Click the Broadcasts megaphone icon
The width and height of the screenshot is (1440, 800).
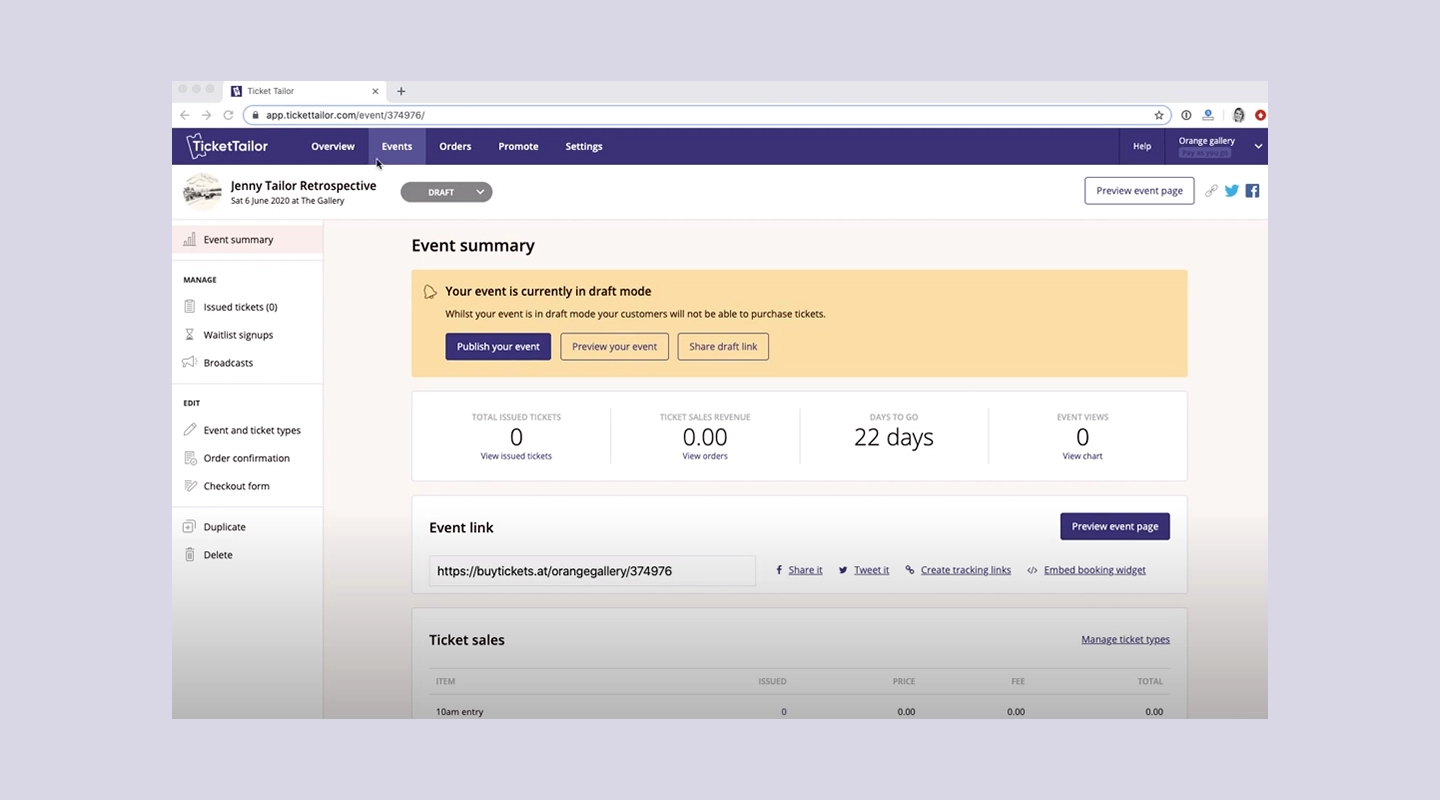click(x=190, y=362)
